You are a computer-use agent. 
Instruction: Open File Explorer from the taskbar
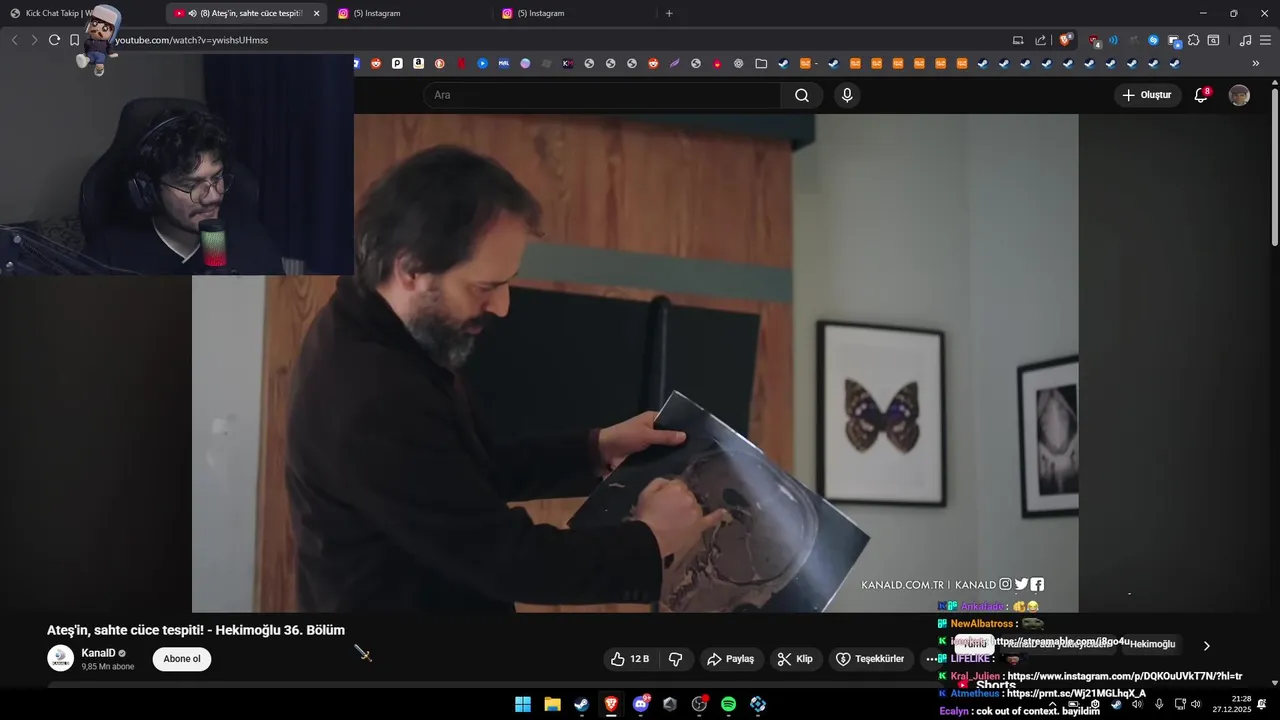552,704
